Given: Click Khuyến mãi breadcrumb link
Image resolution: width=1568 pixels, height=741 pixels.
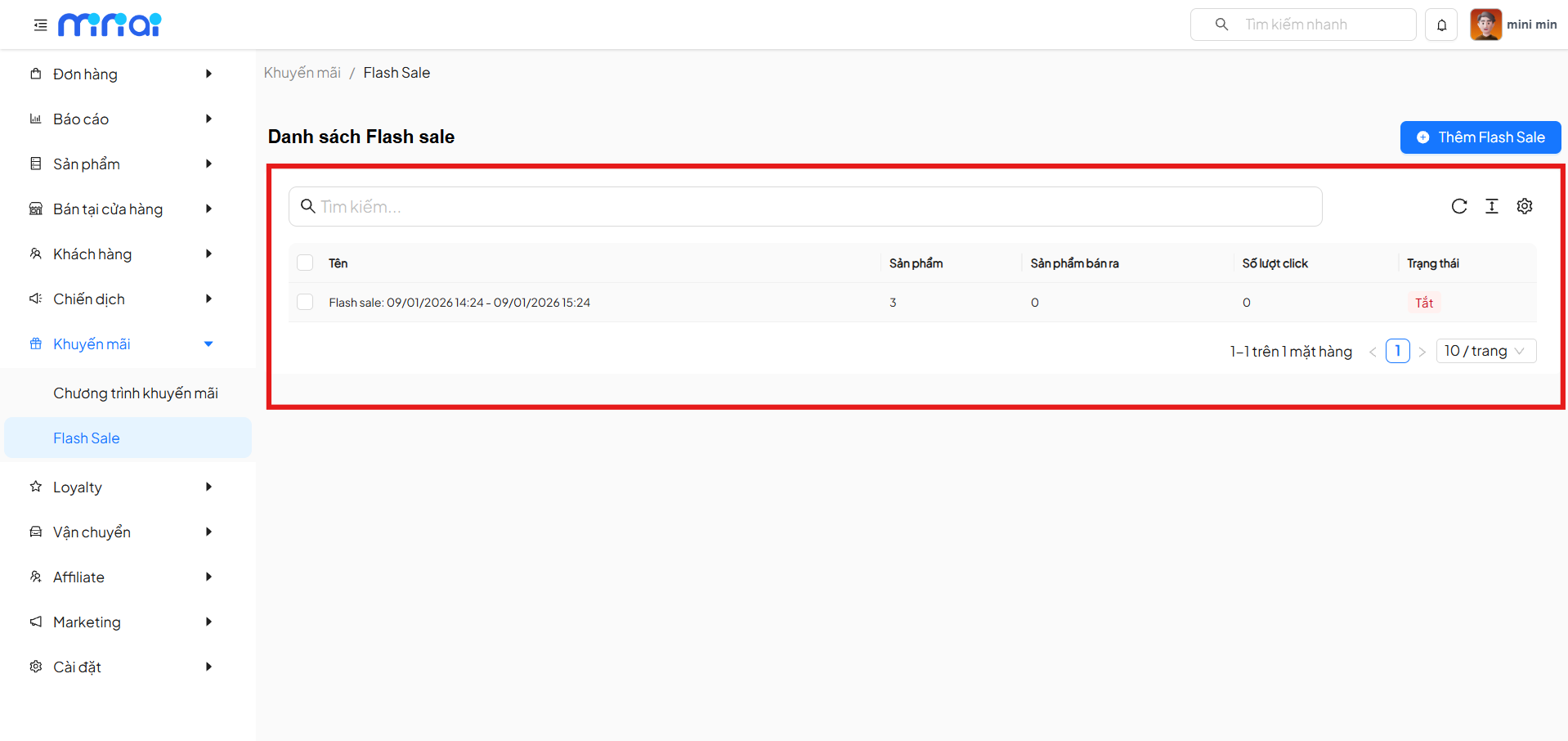Looking at the screenshot, I should click(x=302, y=73).
